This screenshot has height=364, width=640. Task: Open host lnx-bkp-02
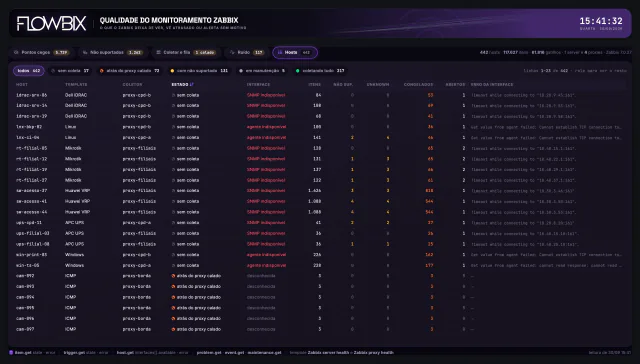coord(29,127)
